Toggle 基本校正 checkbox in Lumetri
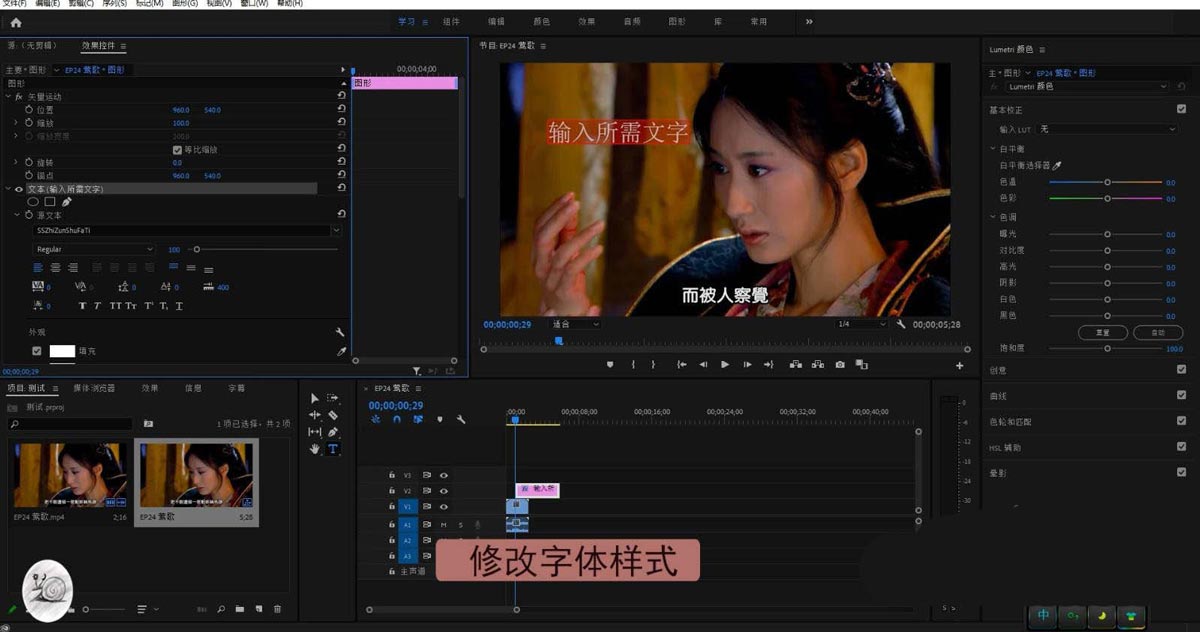 click(1181, 109)
